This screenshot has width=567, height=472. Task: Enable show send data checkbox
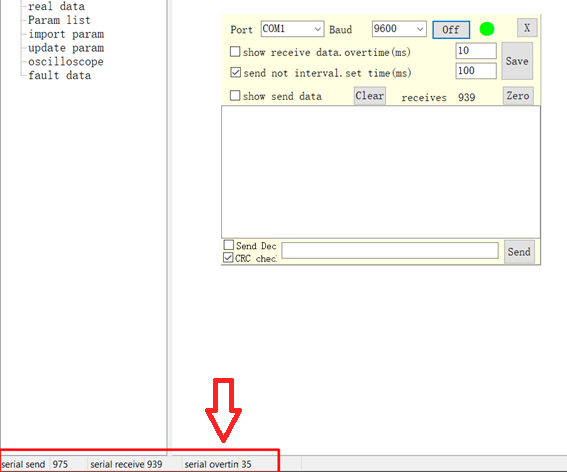[235, 95]
